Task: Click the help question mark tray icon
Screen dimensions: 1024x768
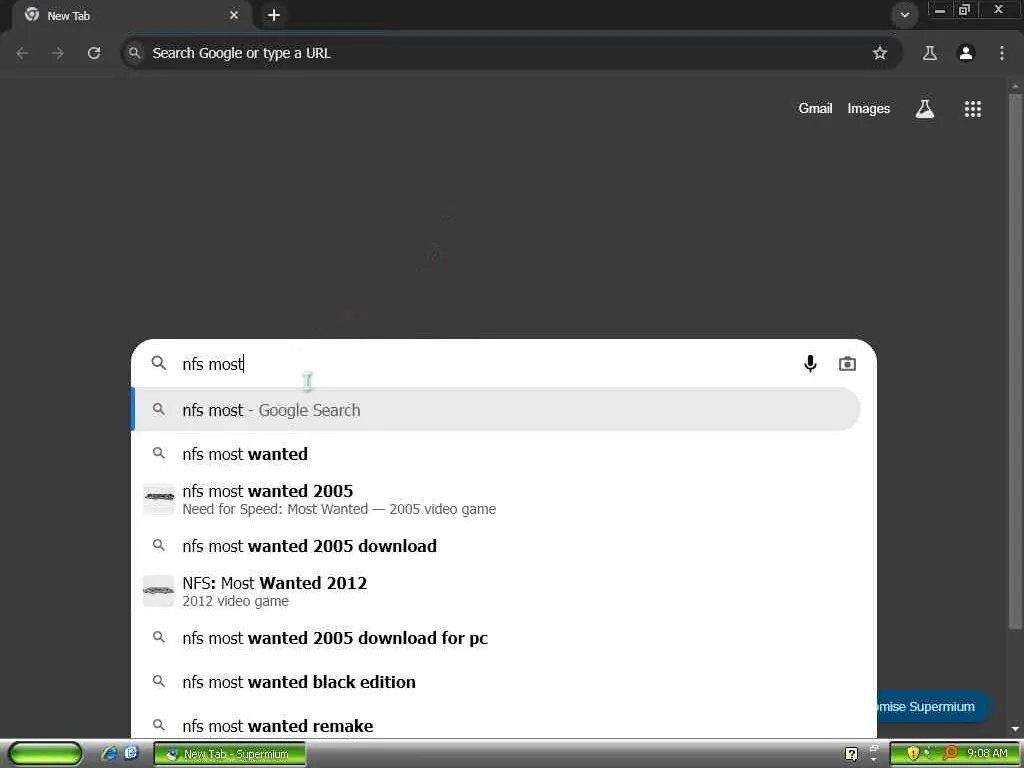Action: tap(851, 754)
